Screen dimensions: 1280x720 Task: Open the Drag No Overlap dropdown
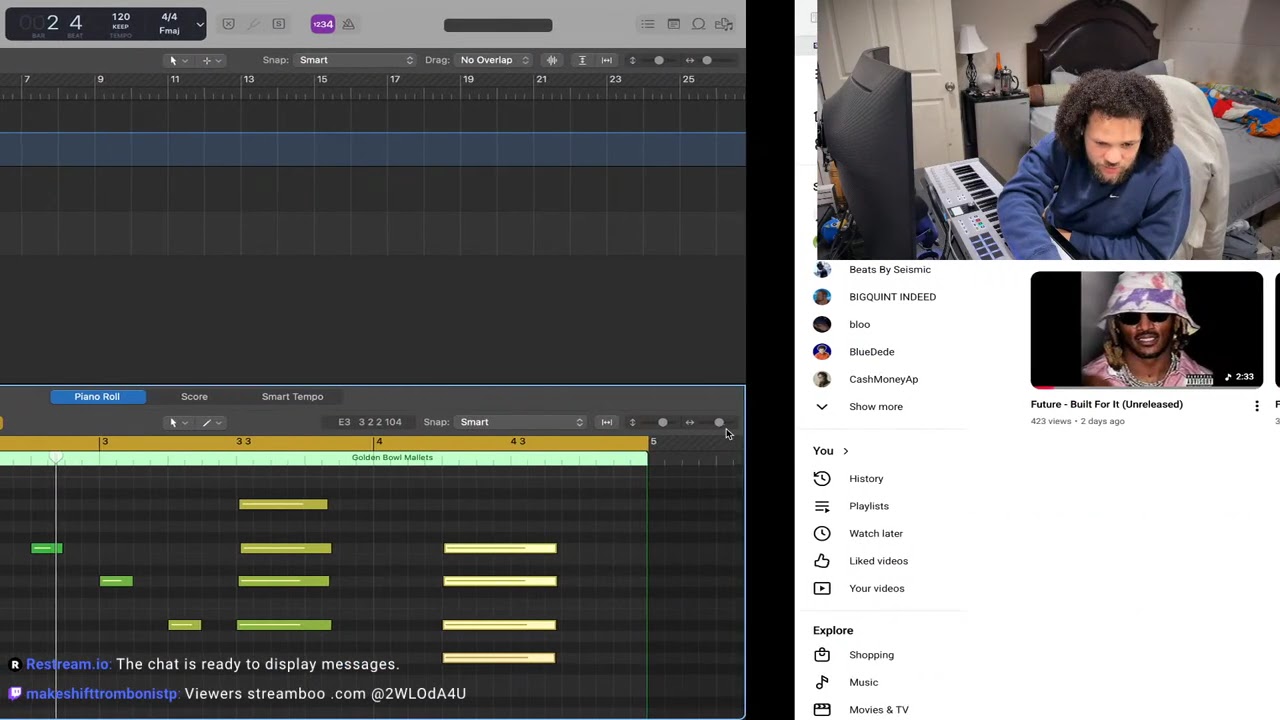coord(494,60)
